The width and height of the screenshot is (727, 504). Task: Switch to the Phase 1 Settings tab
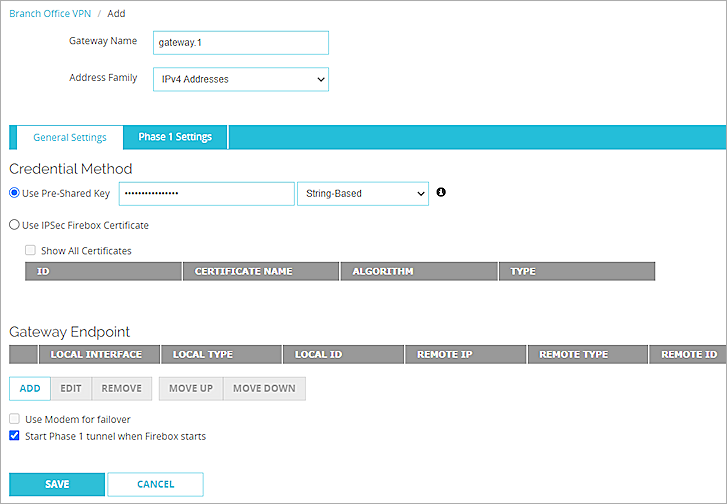click(175, 137)
